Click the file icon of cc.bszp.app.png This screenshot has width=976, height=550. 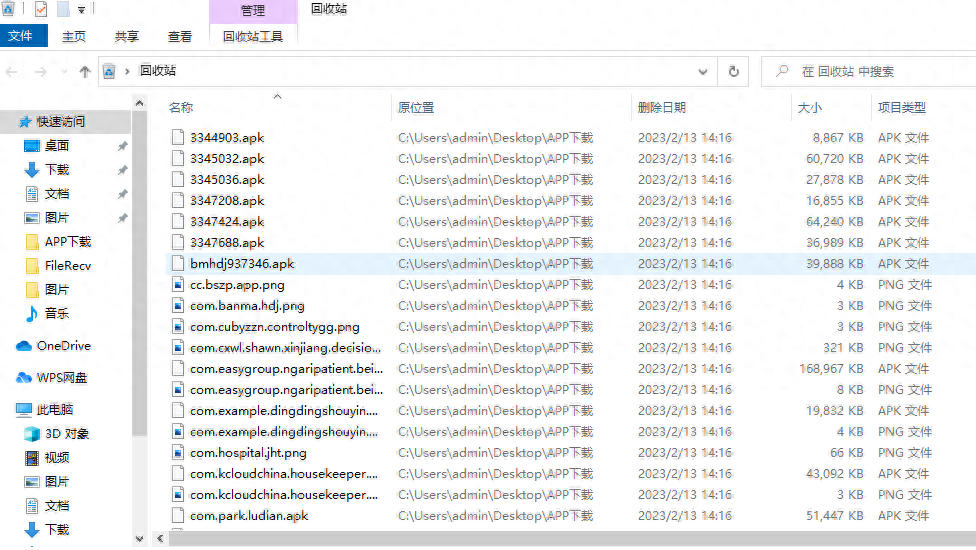[x=178, y=285]
